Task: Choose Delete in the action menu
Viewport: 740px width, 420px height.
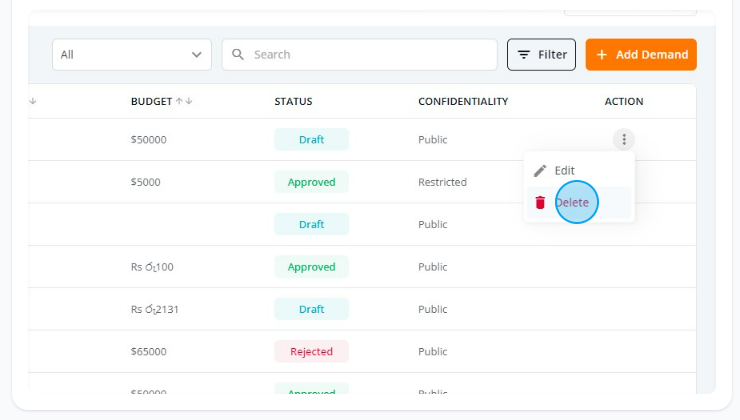Action: [x=579, y=202]
